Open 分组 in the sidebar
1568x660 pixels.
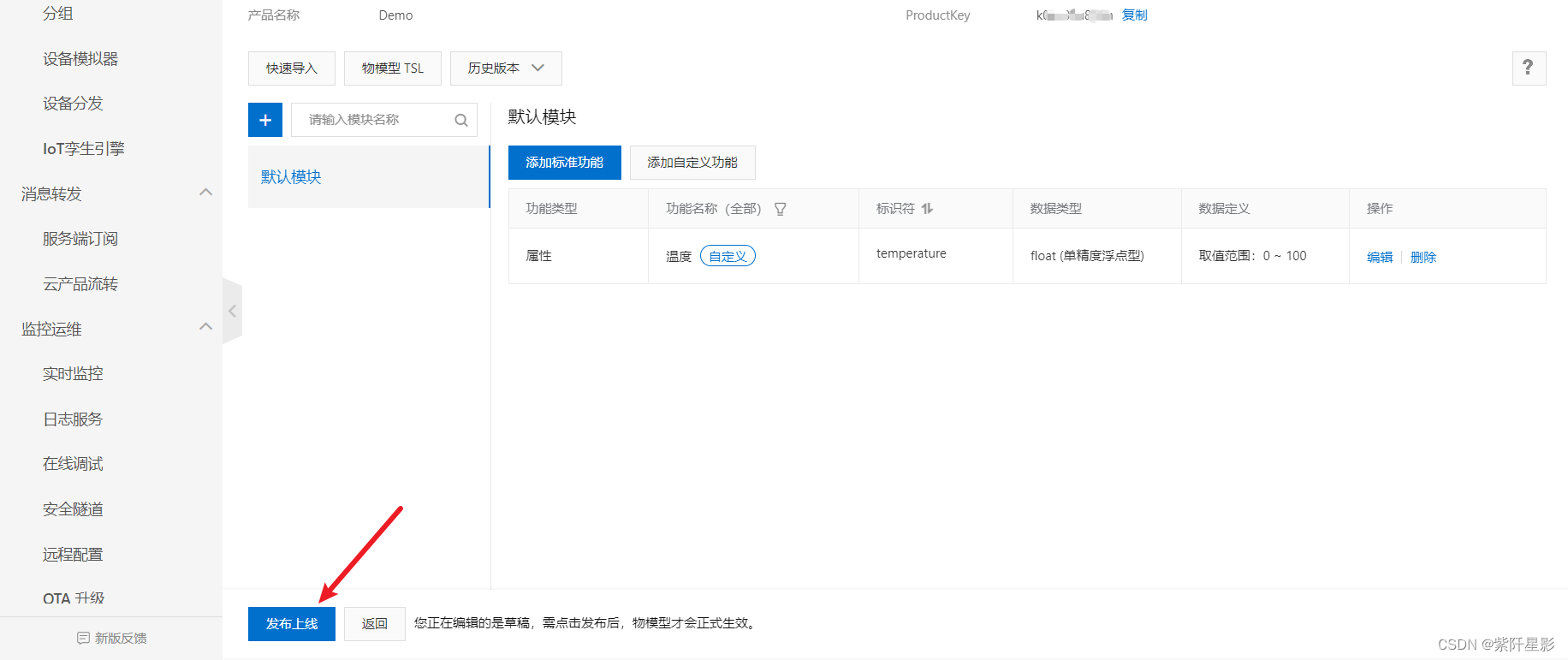click(57, 14)
